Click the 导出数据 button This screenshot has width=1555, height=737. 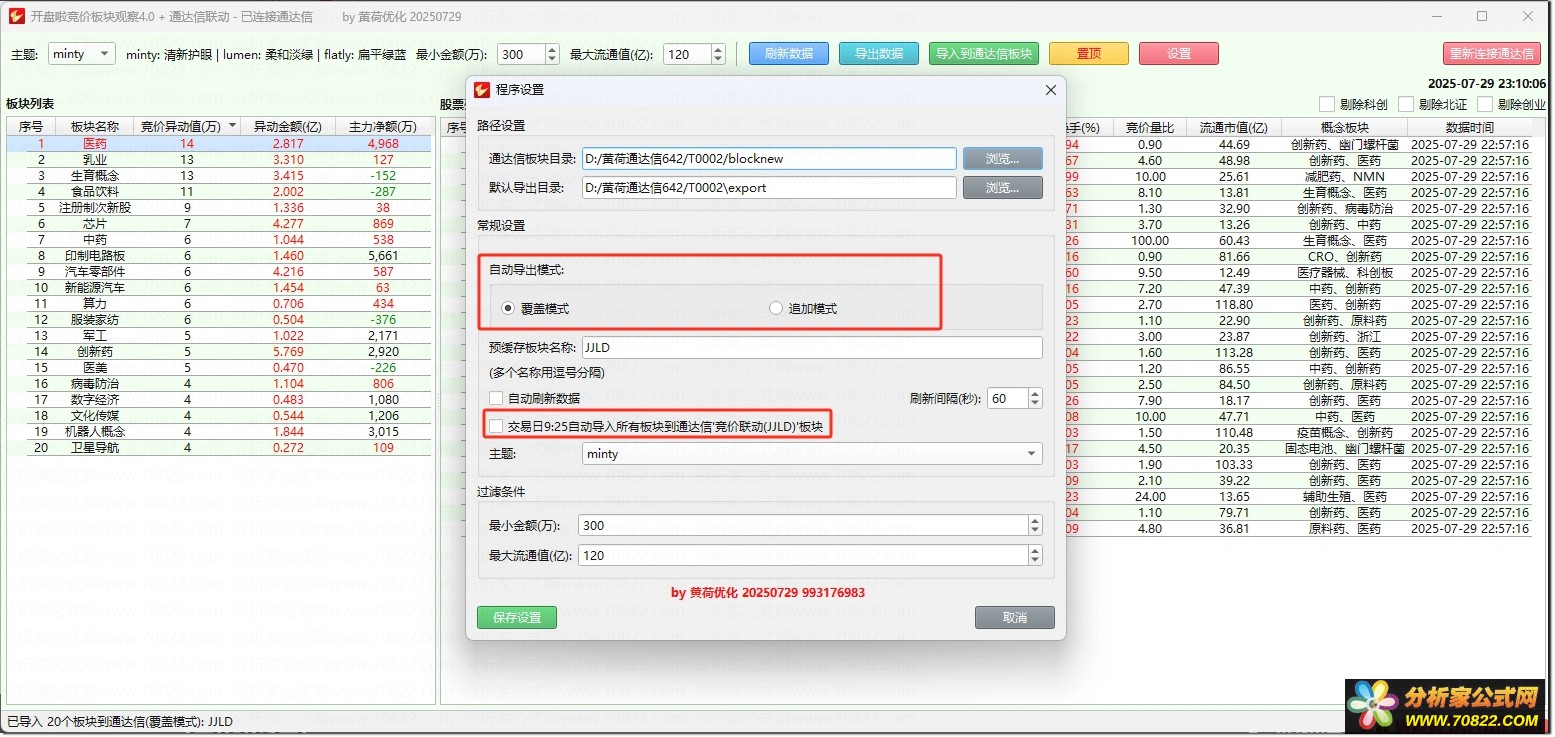(879, 54)
